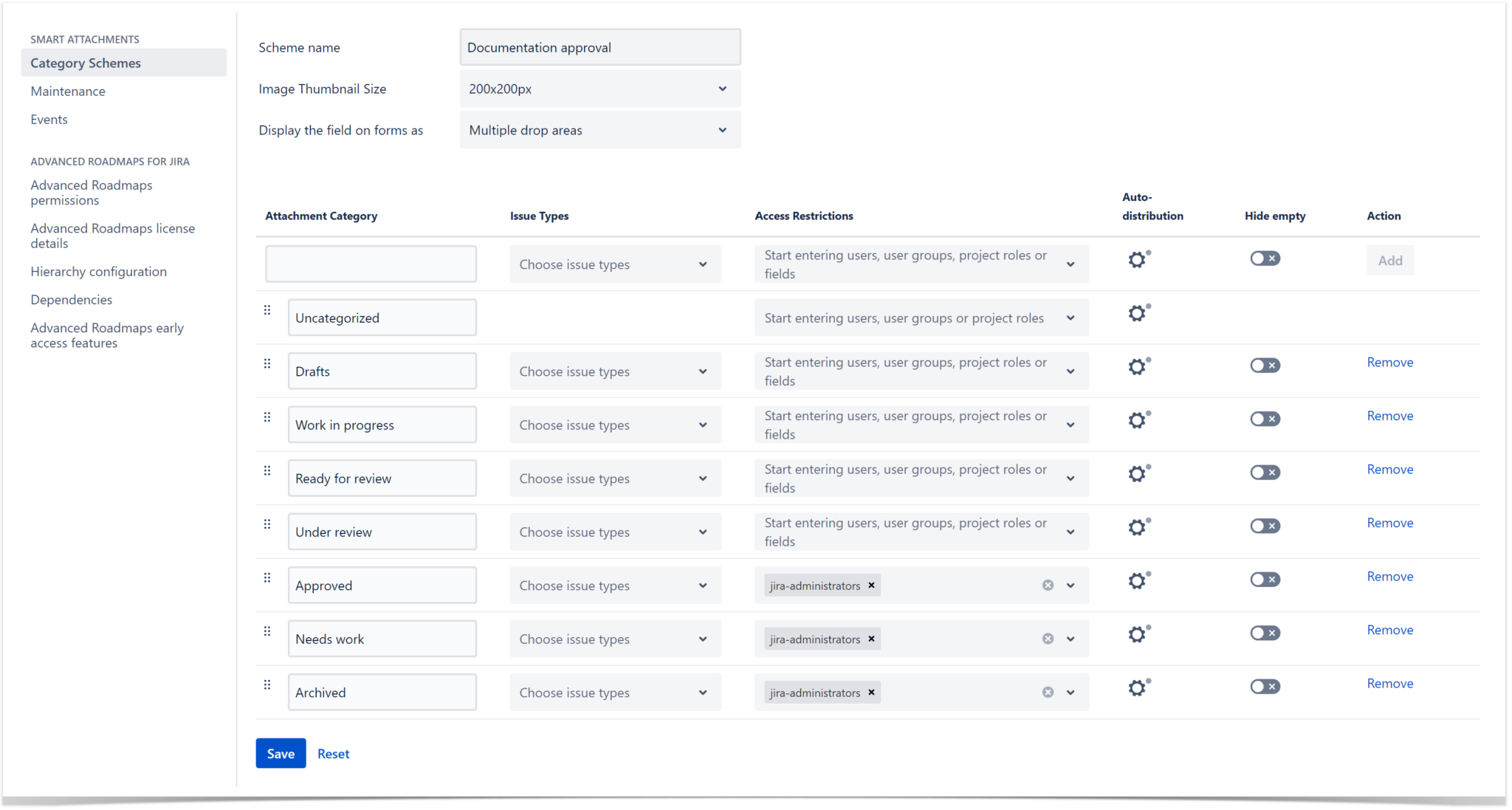Grab the drag handle next to Needs work

(267, 631)
